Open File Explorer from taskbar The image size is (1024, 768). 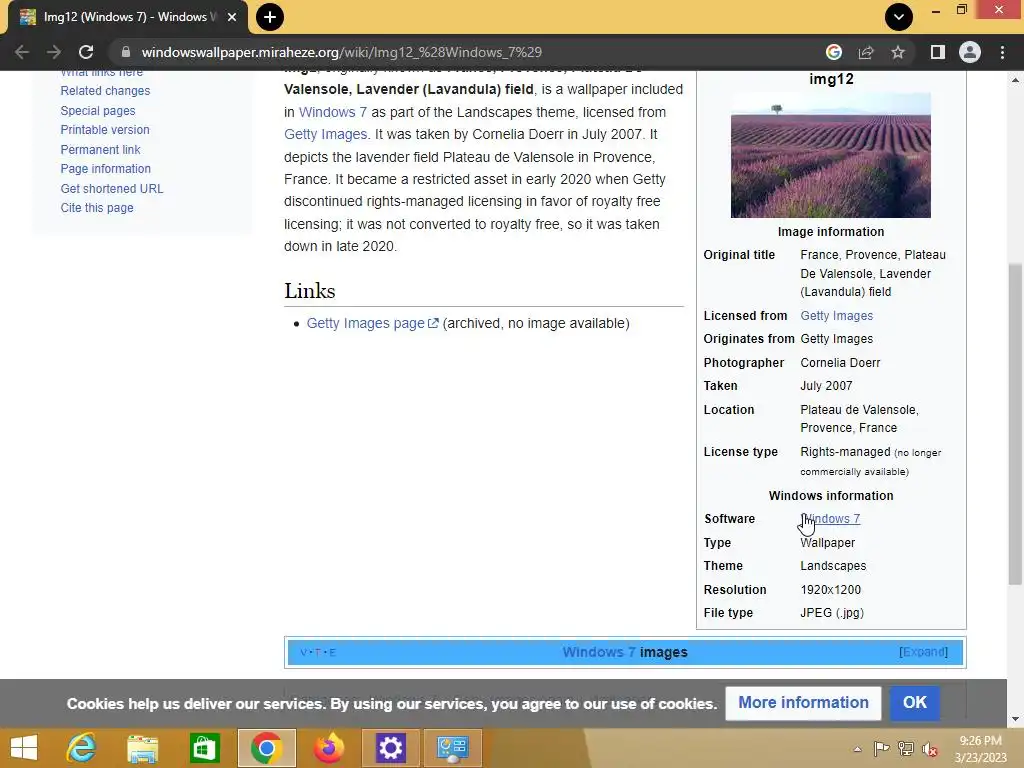[143, 748]
